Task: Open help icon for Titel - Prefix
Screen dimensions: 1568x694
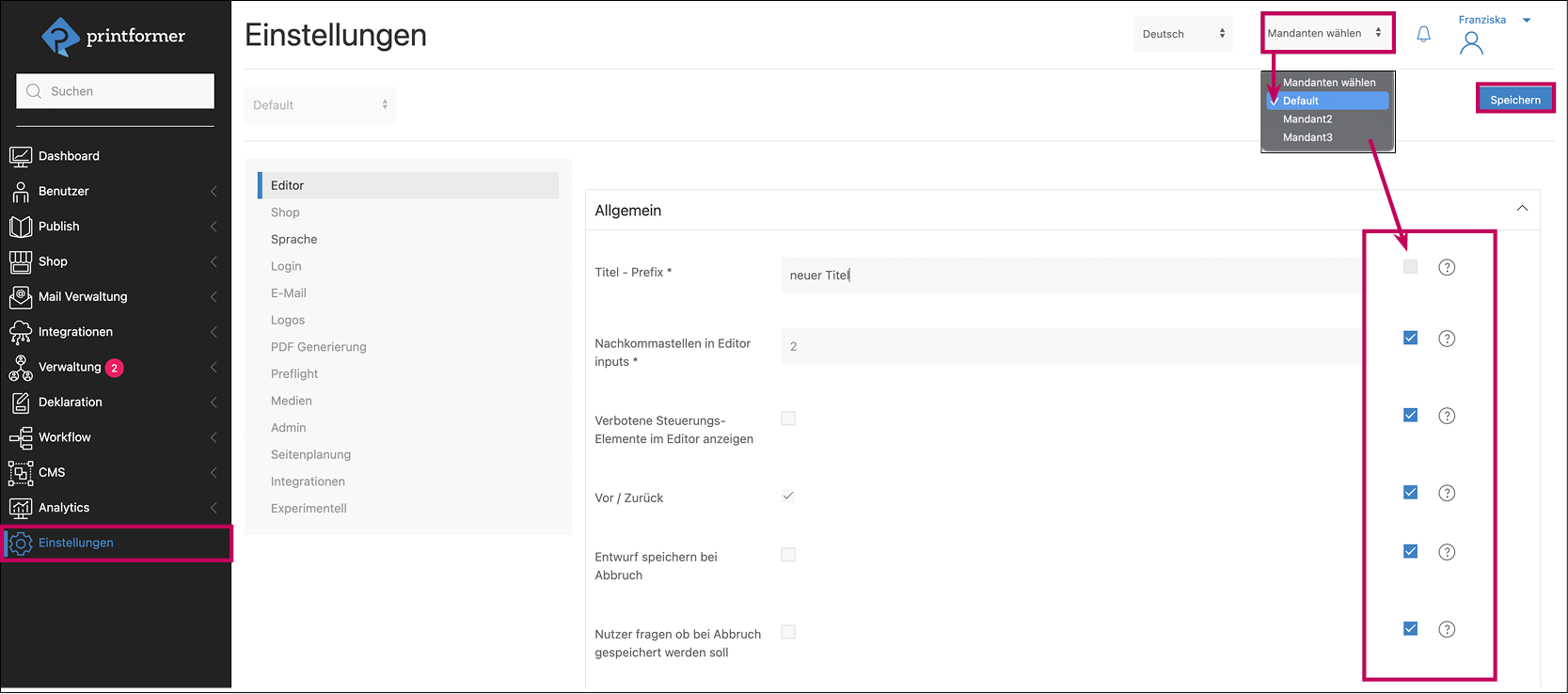Action: [1447, 268]
